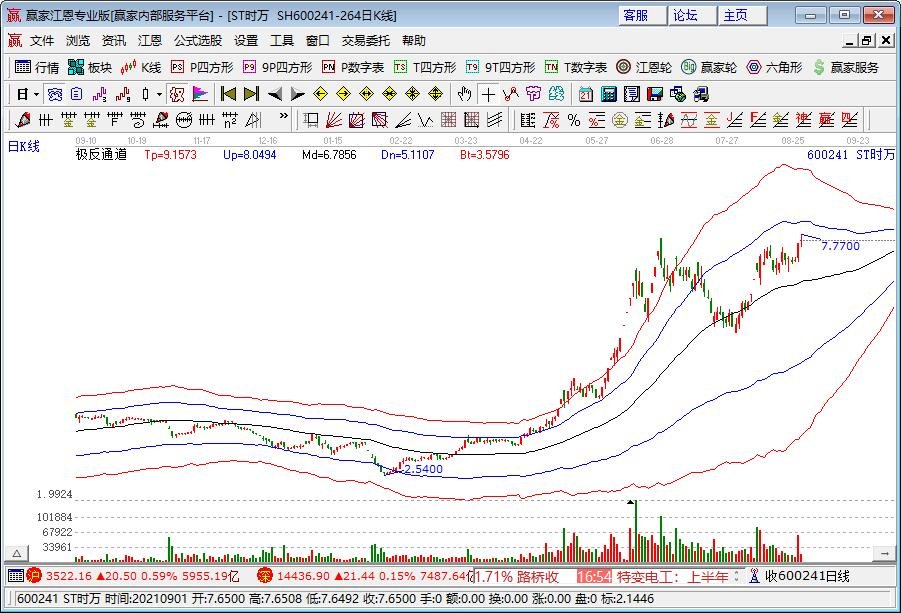Click the 主页 homepage button
Screen dimensions: 901x613
pos(742,16)
